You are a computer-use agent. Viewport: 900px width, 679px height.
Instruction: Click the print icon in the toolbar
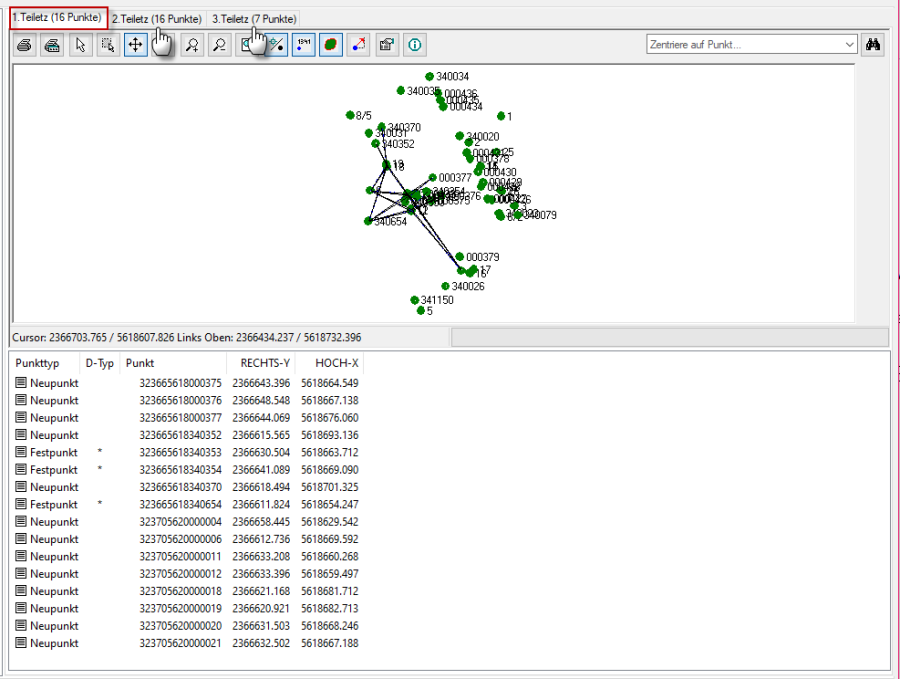(x=24, y=45)
